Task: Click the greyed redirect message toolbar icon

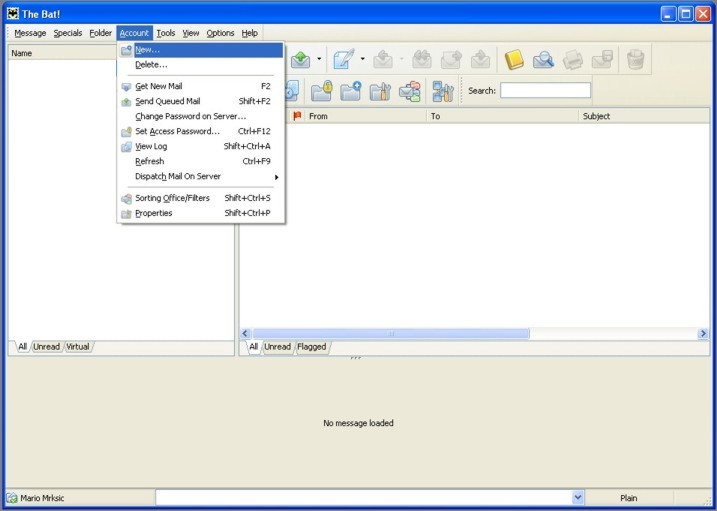Action: click(x=481, y=59)
